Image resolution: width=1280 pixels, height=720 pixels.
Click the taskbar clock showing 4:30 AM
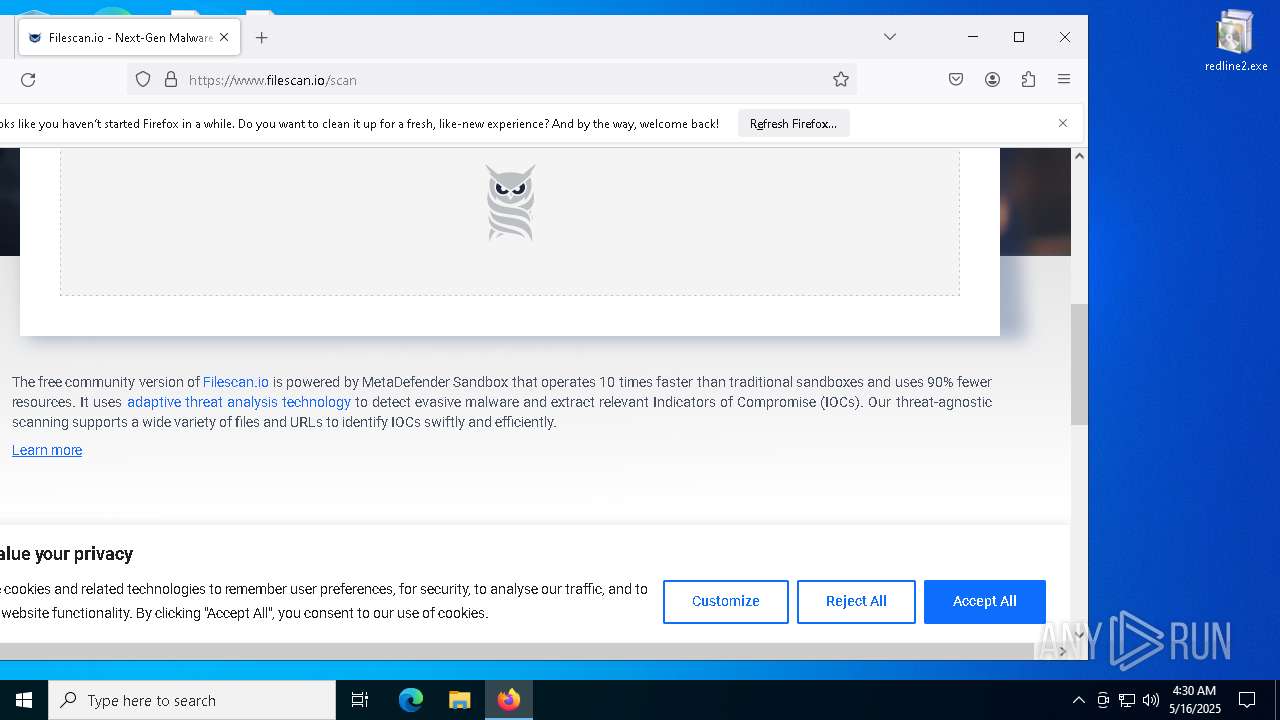click(x=1194, y=700)
